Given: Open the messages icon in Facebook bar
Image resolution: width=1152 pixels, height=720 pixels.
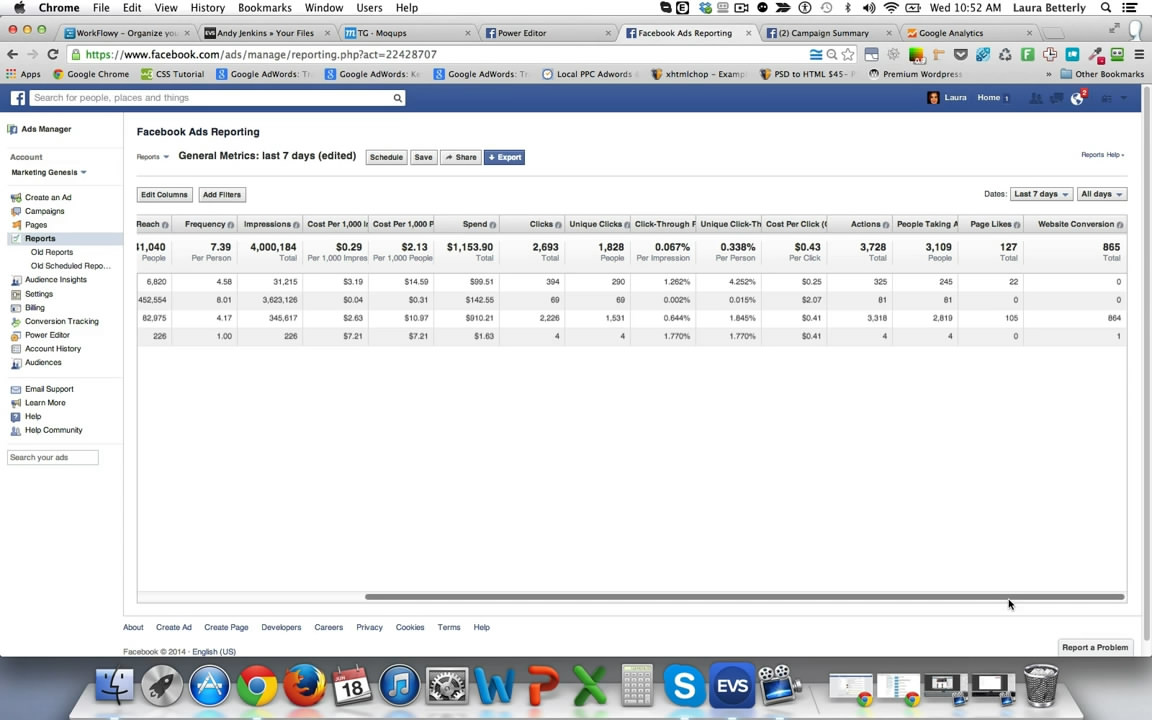Looking at the screenshot, I should click(x=1056, y=98).
